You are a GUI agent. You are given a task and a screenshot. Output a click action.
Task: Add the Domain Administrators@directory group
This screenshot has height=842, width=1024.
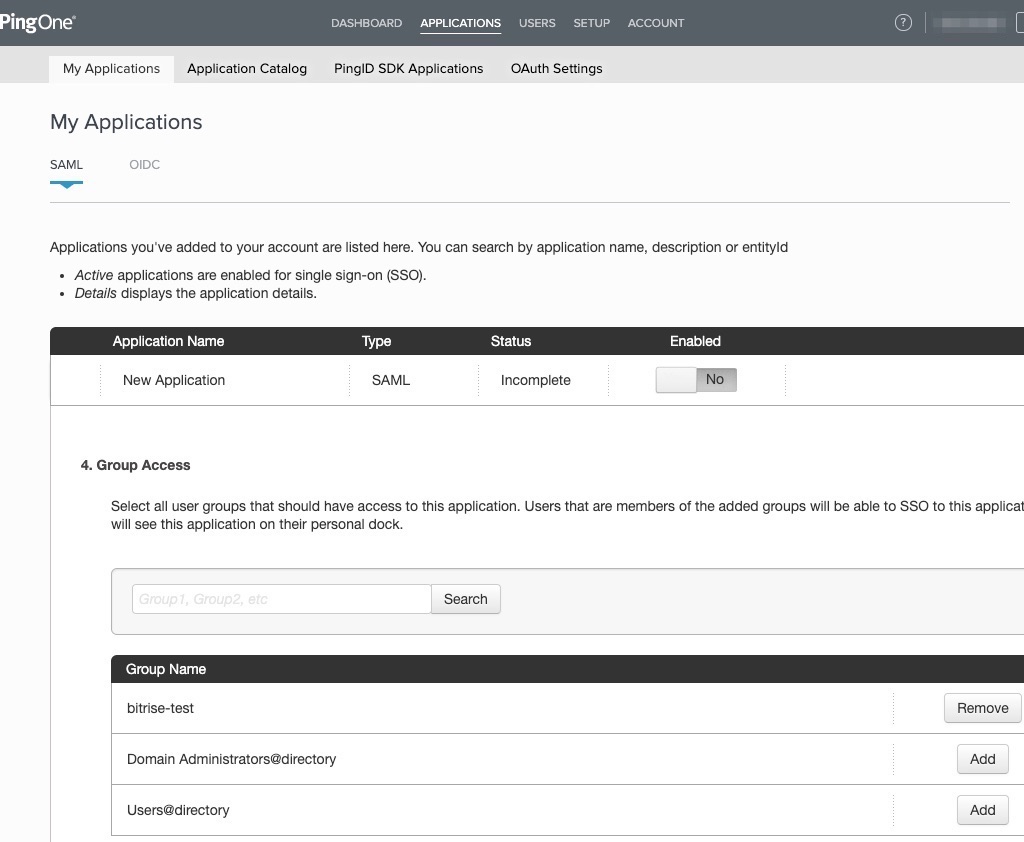click(981, 758)
